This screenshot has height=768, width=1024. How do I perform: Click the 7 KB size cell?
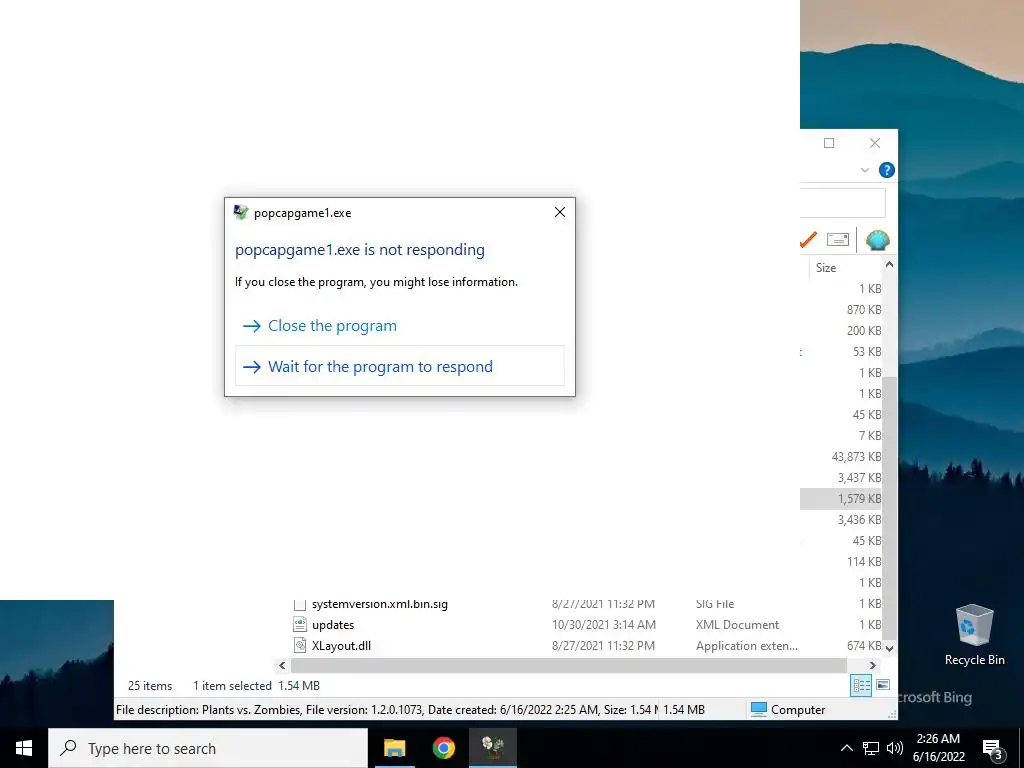click(870, 436)
